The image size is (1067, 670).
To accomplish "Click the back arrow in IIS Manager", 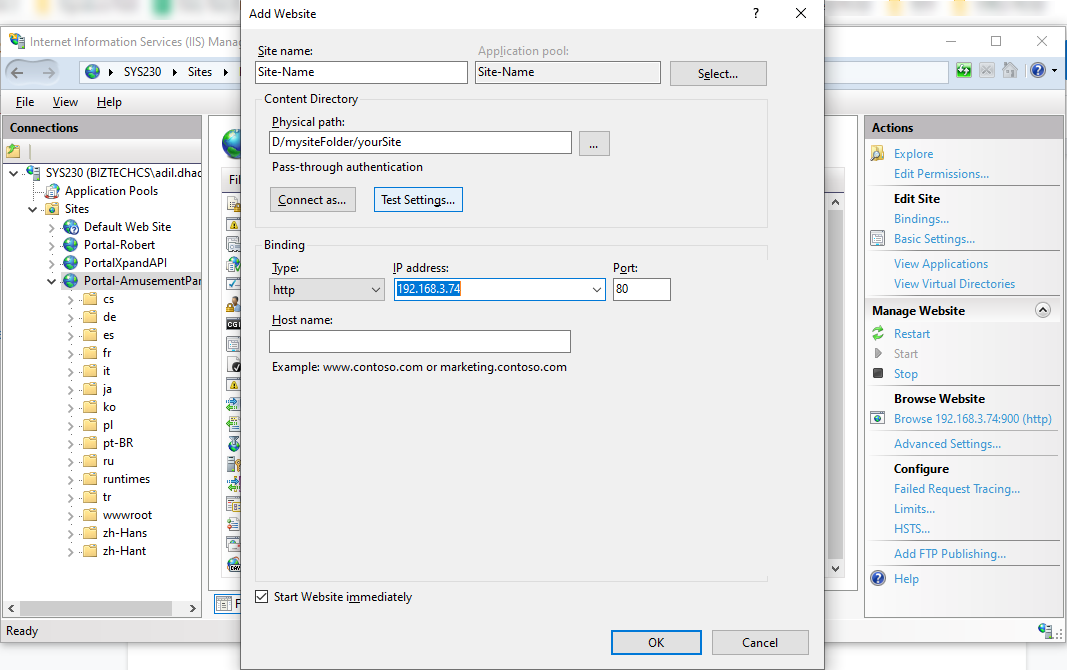I will (17, 72).
